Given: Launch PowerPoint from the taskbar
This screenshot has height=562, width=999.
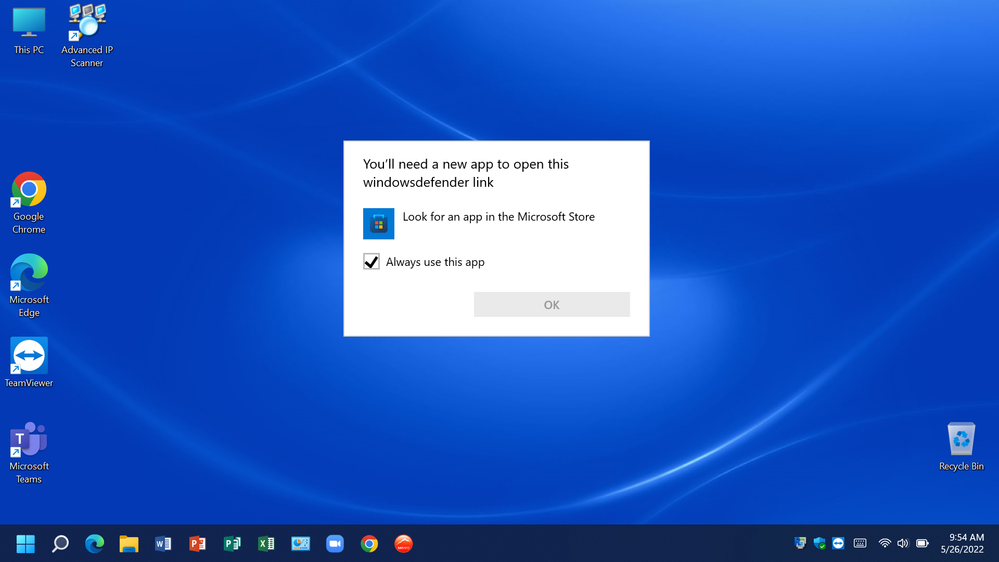Looking at the screenshot, I should [198, 544].
